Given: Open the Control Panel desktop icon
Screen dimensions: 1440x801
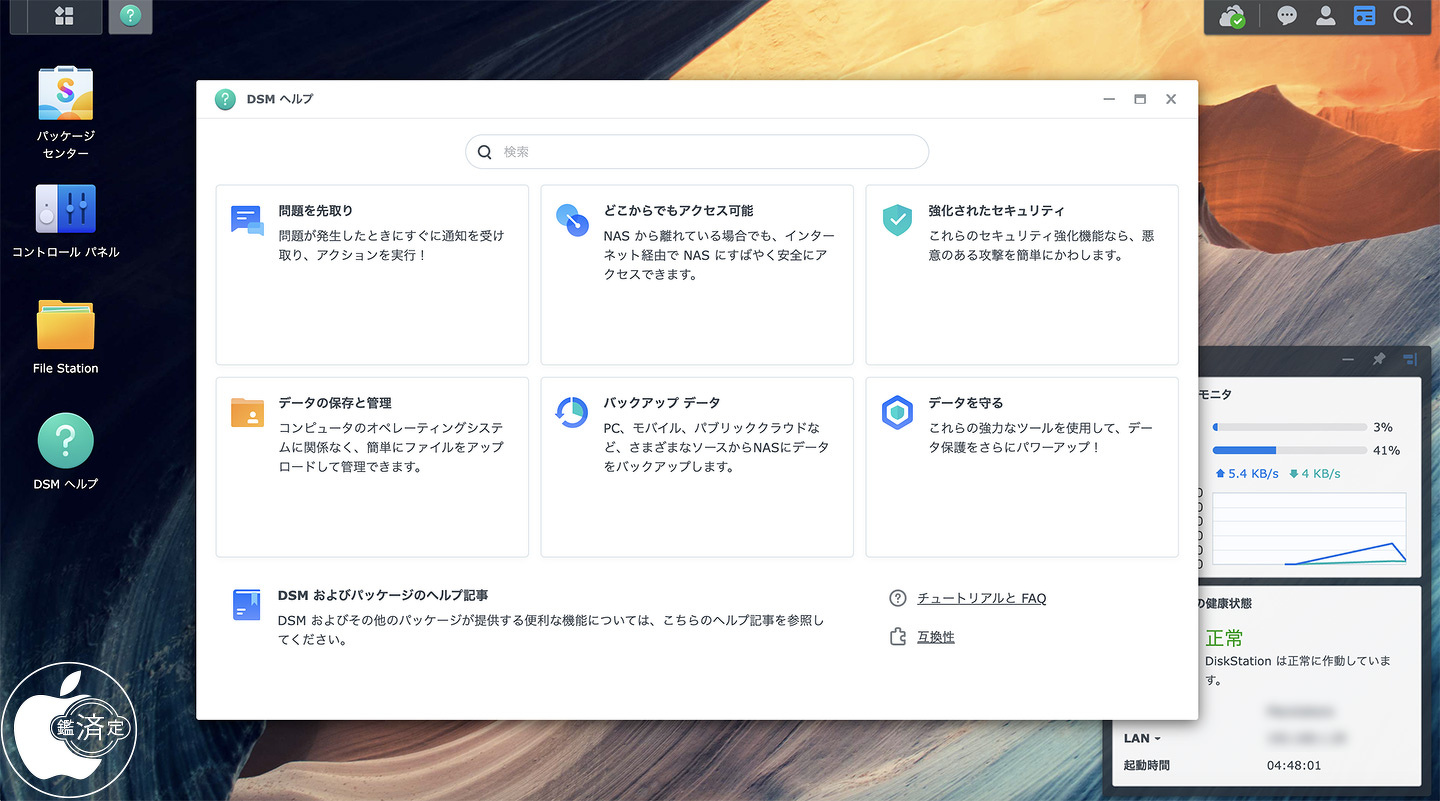Looking at the screenshot, I should pyautogui.click(x=65, y=220).
